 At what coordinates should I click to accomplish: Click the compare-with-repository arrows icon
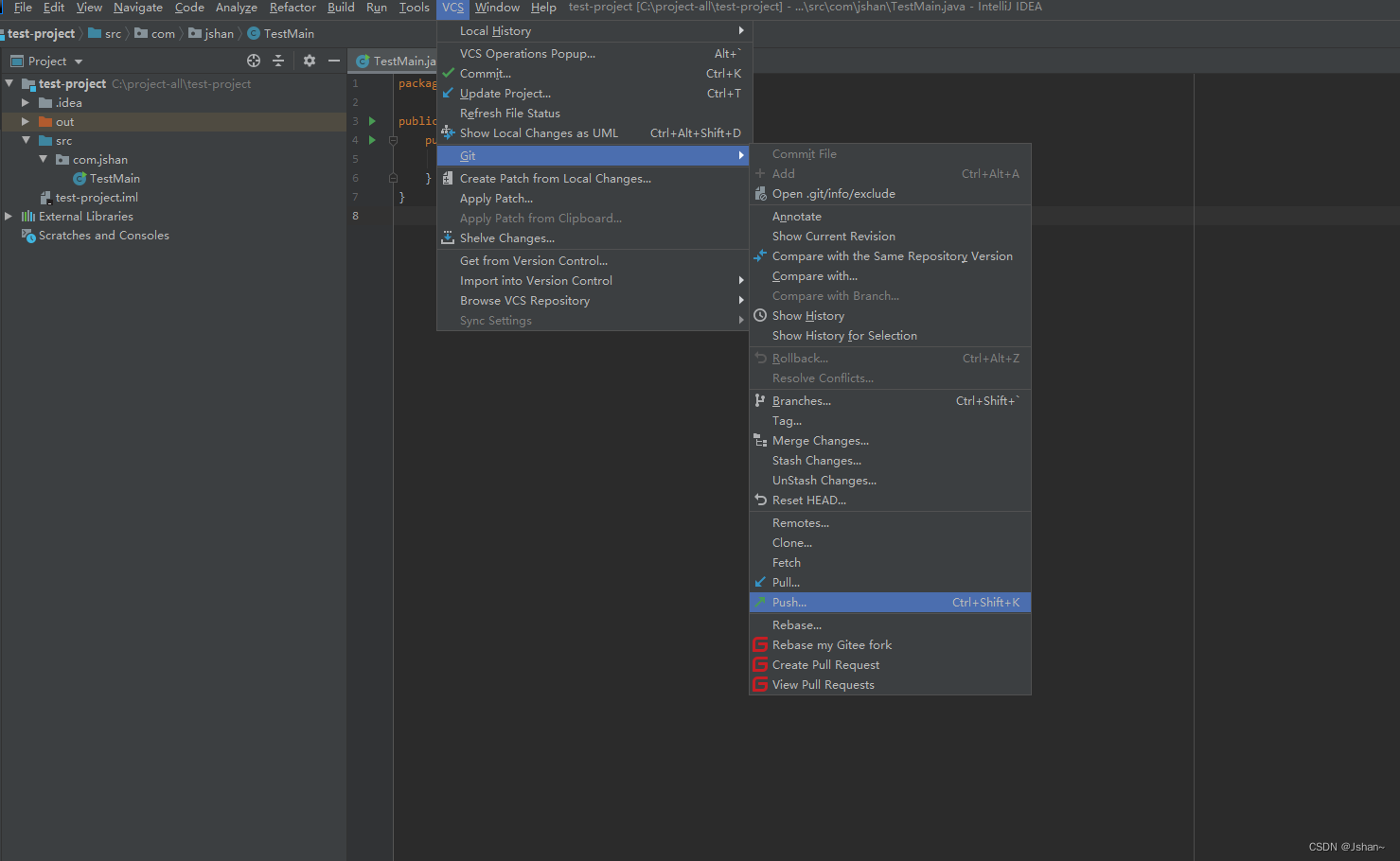tap(760, 256)
